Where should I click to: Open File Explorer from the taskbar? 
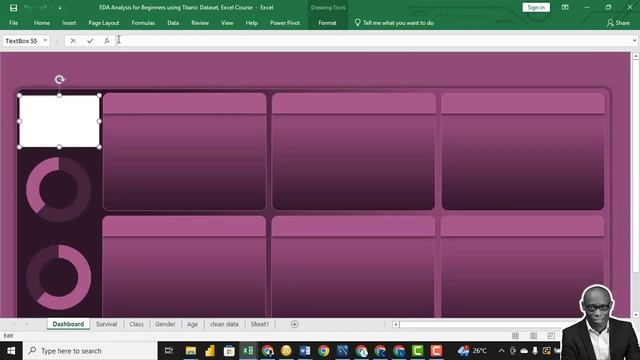[191, 351]
